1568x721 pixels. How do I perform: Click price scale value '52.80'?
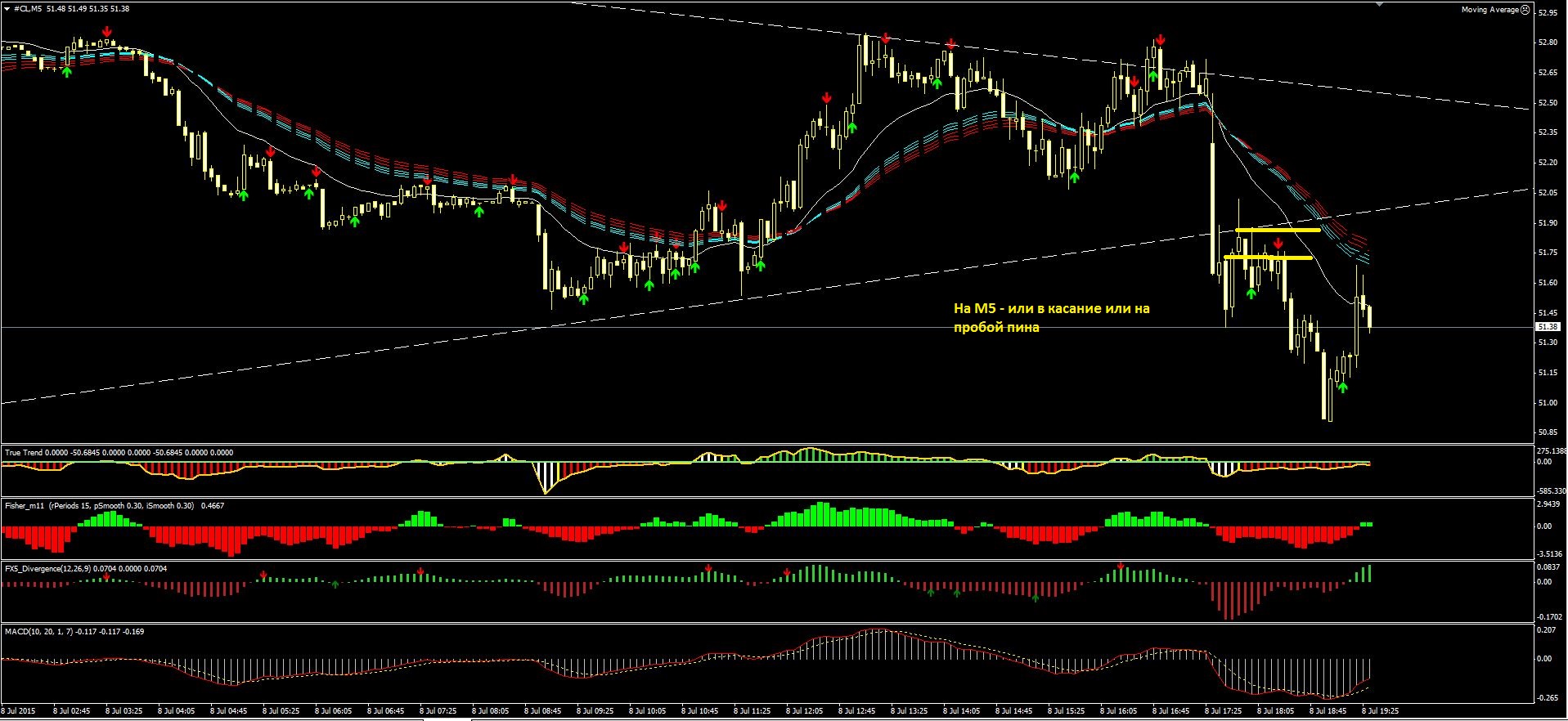click(1548, 43)
